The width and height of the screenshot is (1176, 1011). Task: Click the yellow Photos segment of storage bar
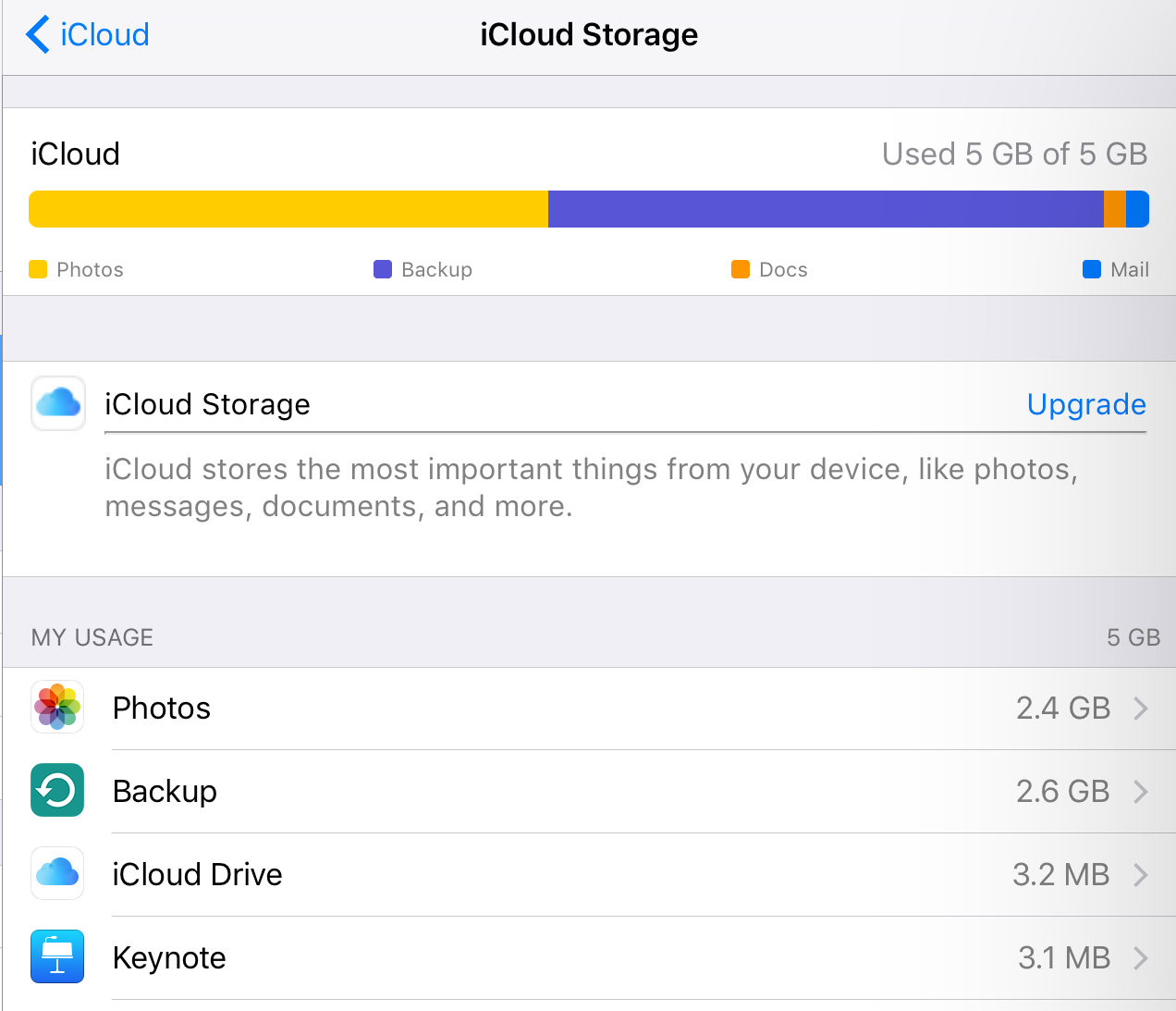(x=288, y=209)
